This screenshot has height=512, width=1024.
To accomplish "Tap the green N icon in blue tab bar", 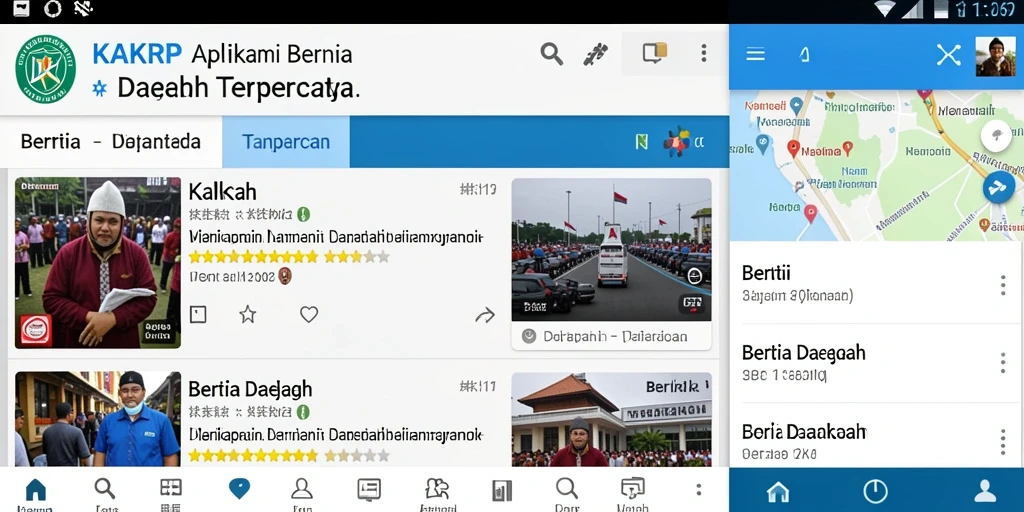I will pyautogui.click(x=642, y=142).
